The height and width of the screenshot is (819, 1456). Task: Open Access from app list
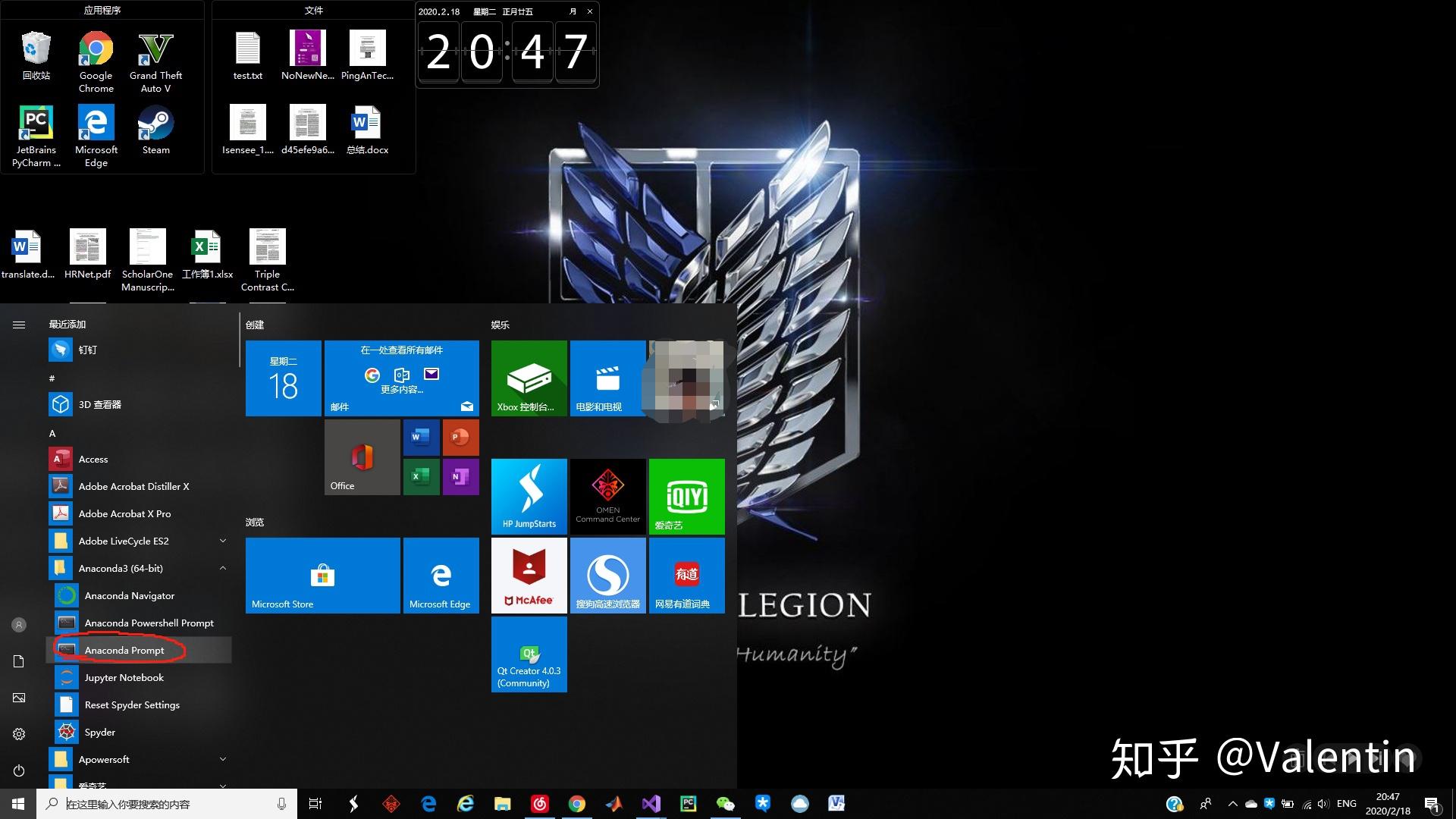point(139,459)
